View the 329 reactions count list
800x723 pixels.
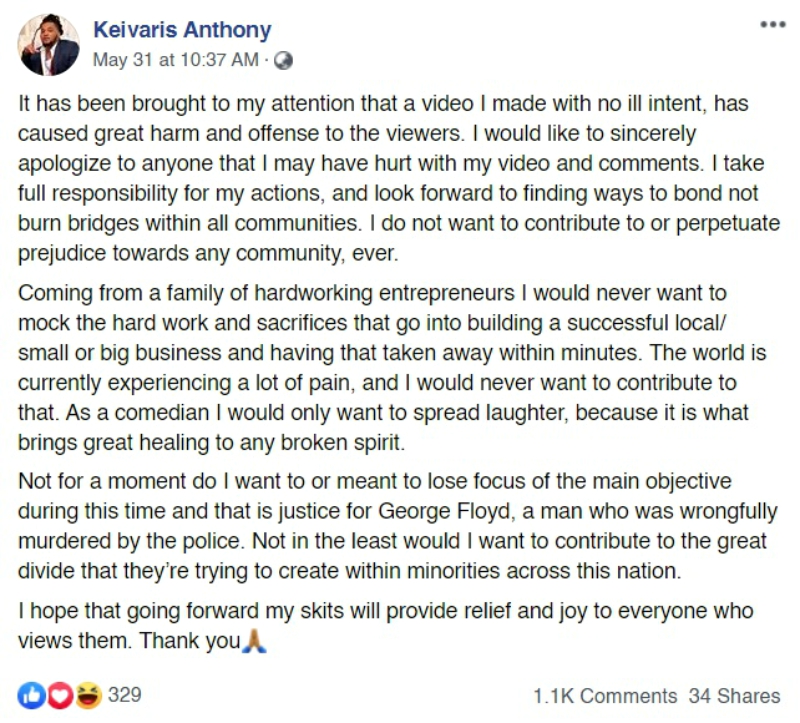pyautogui.click(x=124, y=695)
